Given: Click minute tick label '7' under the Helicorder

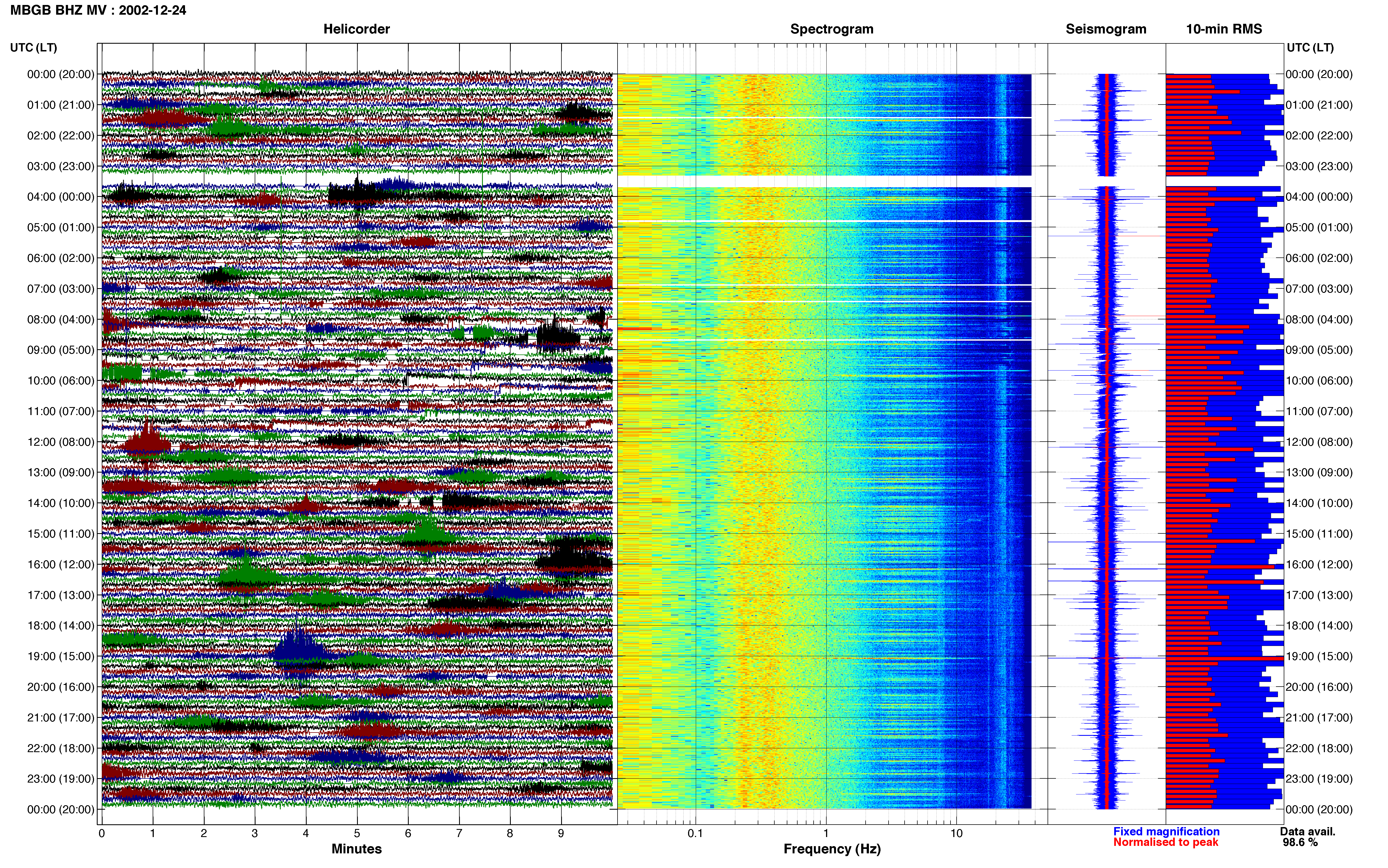Looking at the screenshot, I should pos(459,833).
